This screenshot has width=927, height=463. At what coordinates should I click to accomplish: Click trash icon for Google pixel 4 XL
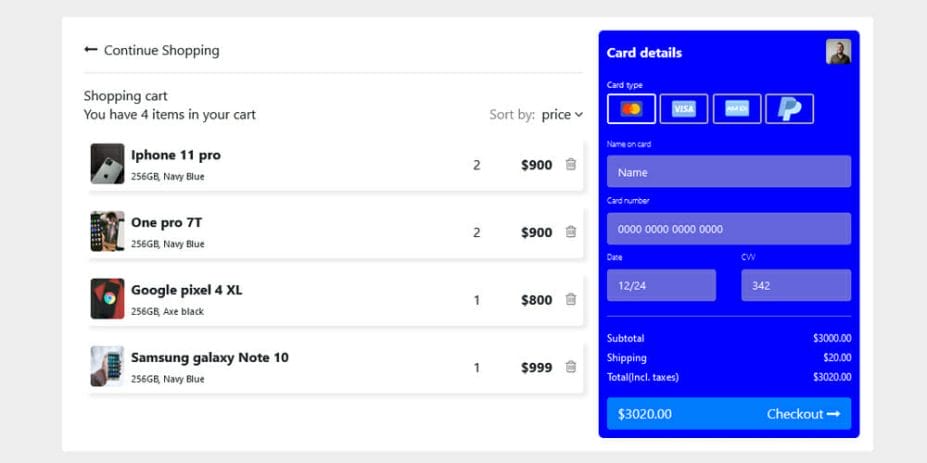(571, 299)
